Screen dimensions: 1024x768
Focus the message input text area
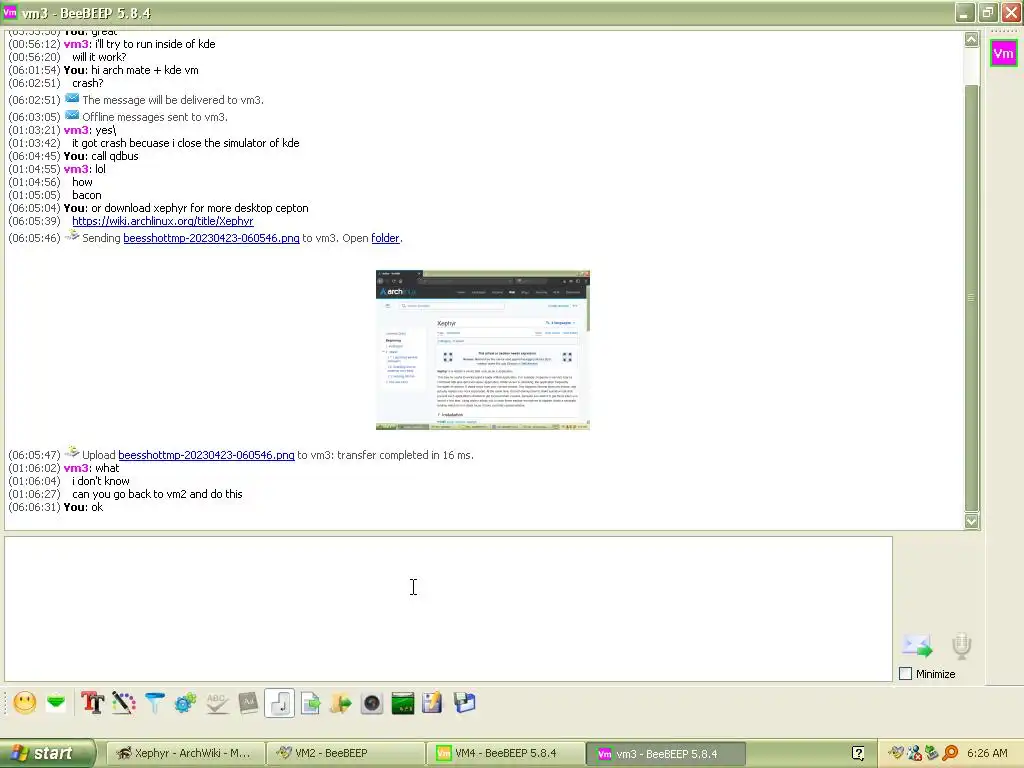(448, 609)
